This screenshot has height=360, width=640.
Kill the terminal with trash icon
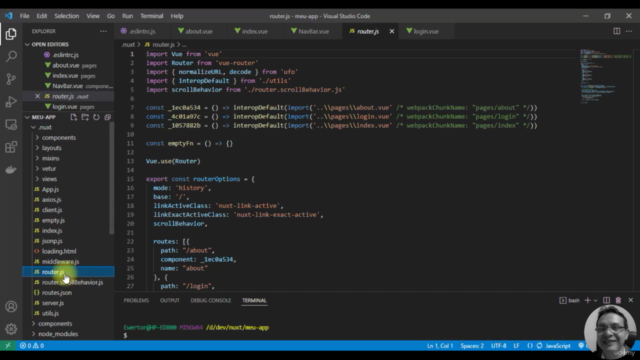[x=618, y=300]
